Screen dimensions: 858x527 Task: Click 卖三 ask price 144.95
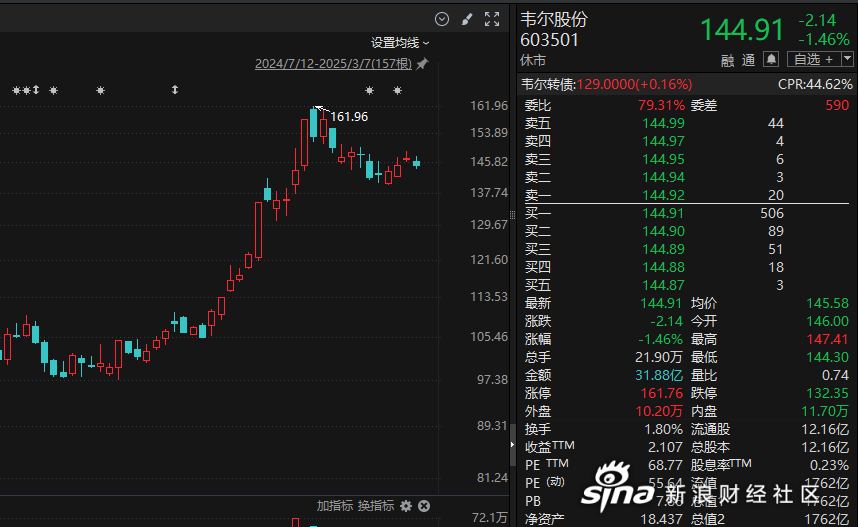coord(663,159)
